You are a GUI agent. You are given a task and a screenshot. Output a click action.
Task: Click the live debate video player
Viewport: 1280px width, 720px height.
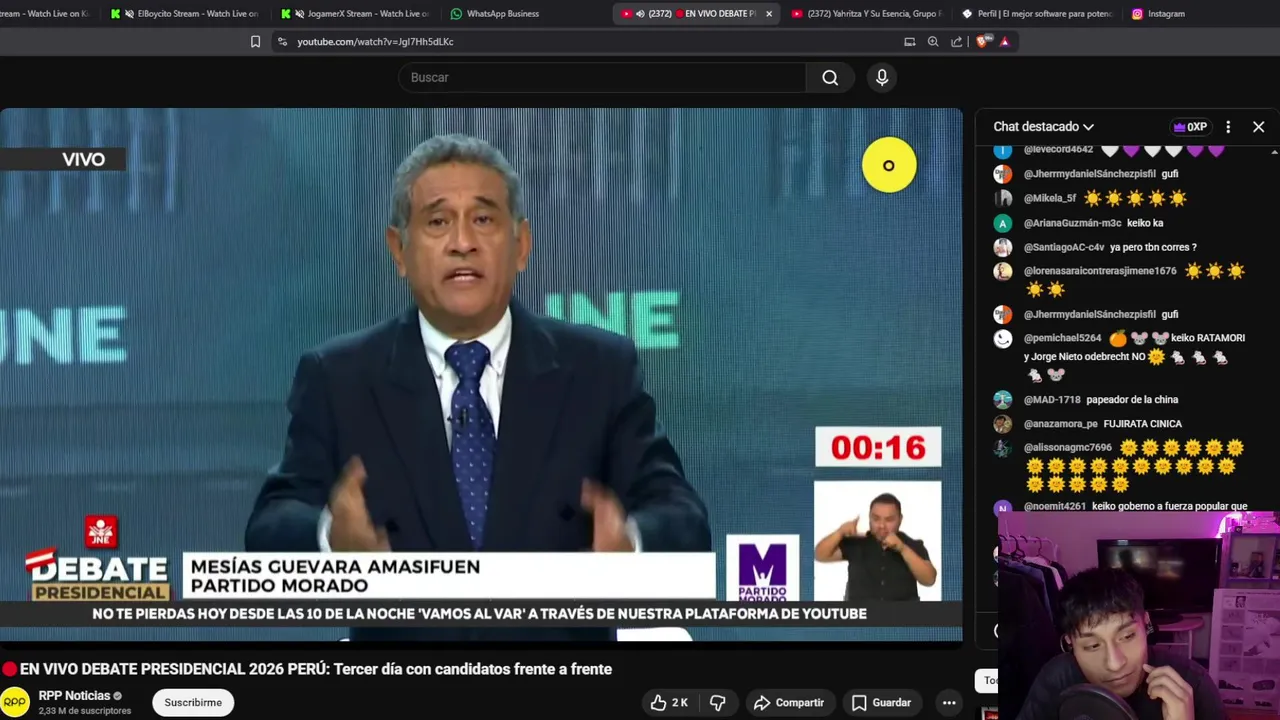pyautogui.click(x=481, y=374)
